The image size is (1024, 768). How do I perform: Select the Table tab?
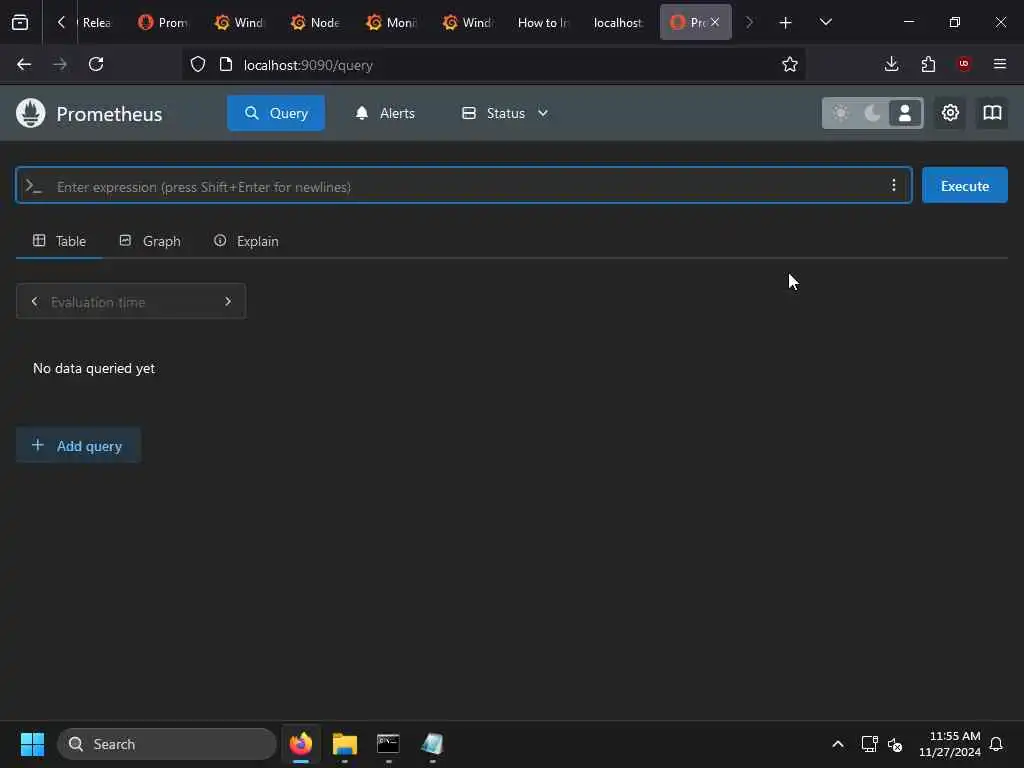(x=59, y=241)
